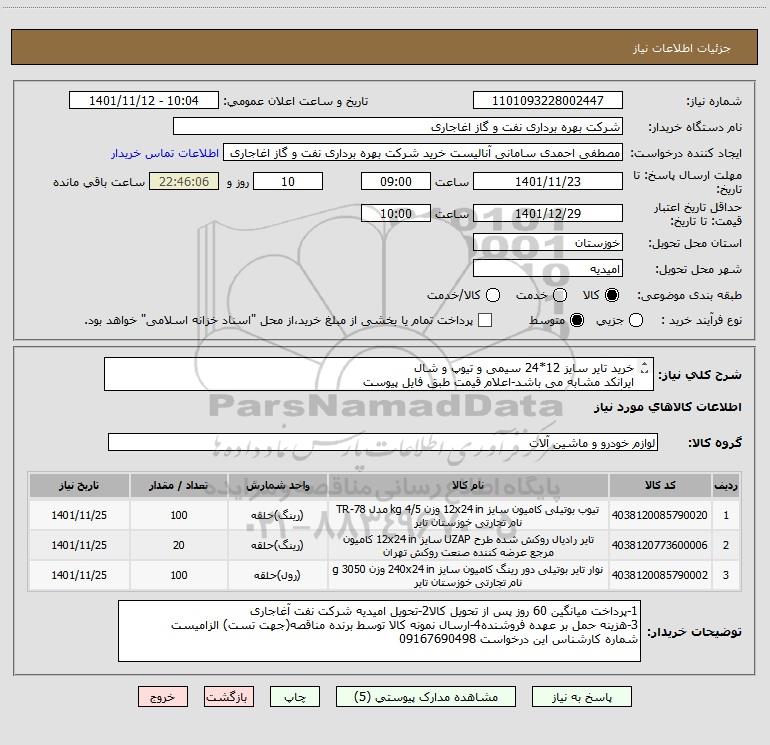This screenshot has width=770, height=745.
Task: Click the announcement date field 1401/11/12 - 10:04
Action: tap(144, 100)
